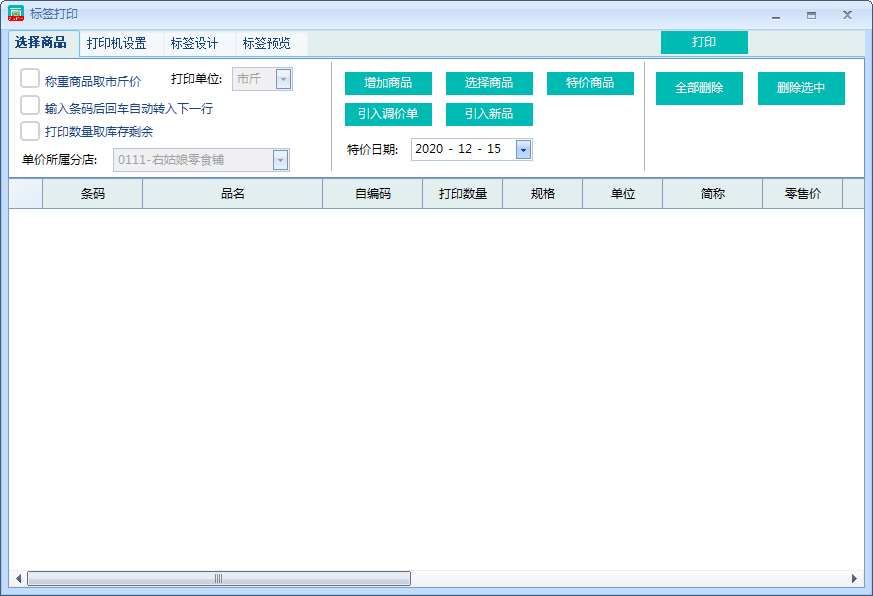This screenshot has width=873, height=596.
Task: Click the month 12 in date field
Action: [465, 149]
